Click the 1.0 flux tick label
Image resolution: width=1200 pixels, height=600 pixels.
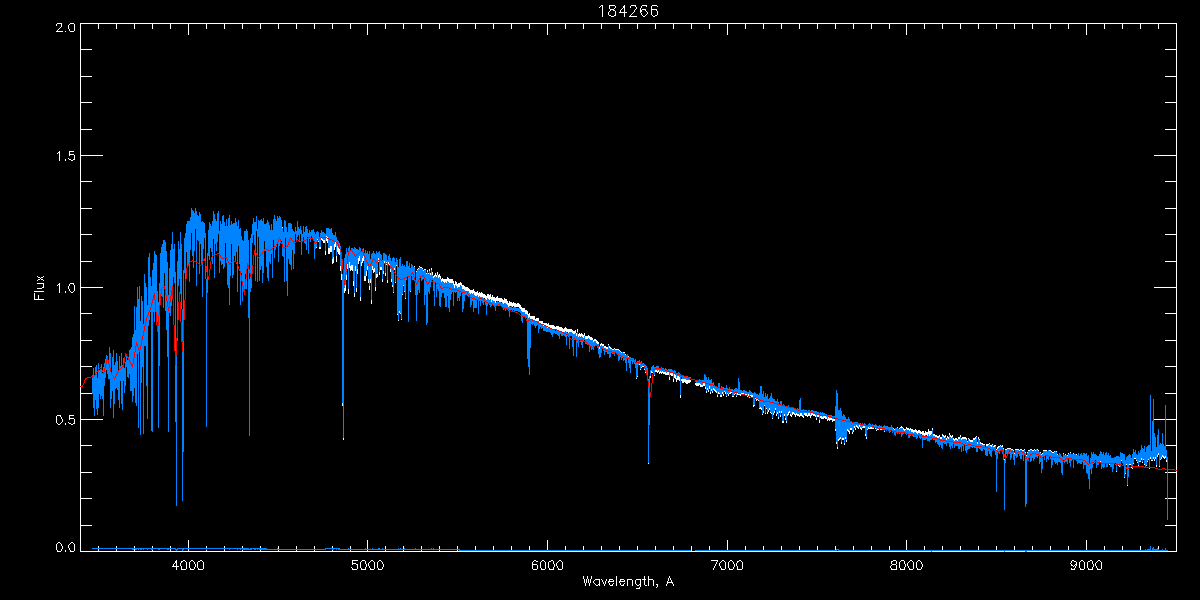[65, 287]
